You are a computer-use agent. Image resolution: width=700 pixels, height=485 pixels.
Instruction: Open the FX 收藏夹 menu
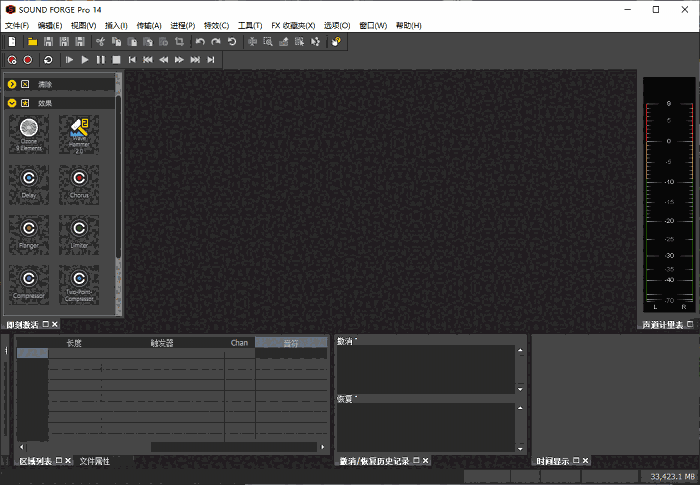(x=292, y=25)
